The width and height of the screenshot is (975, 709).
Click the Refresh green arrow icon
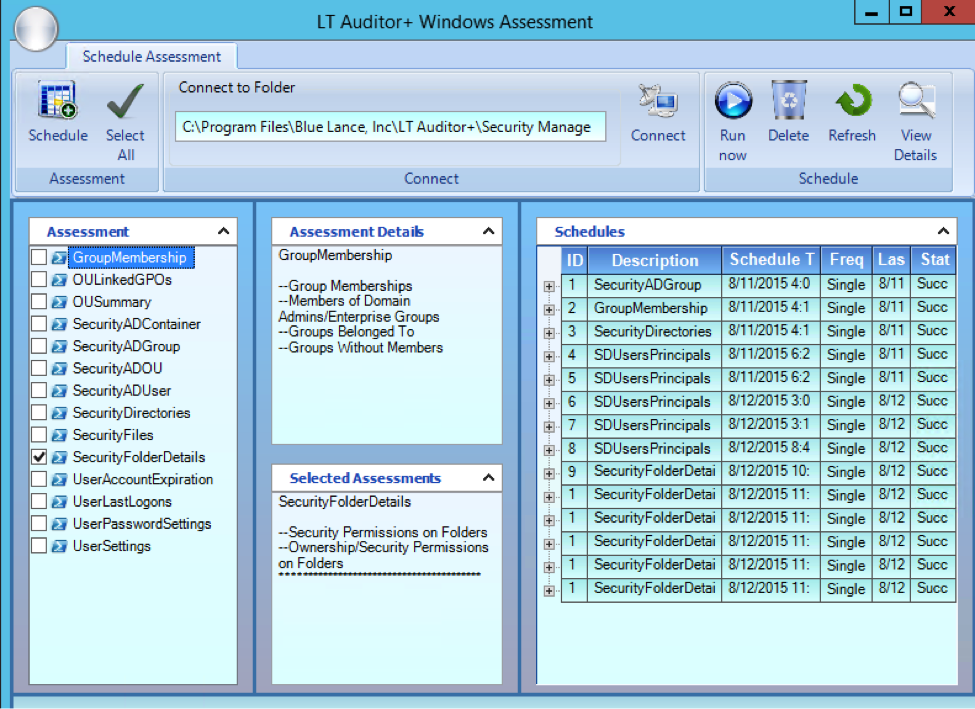[853, 100]
